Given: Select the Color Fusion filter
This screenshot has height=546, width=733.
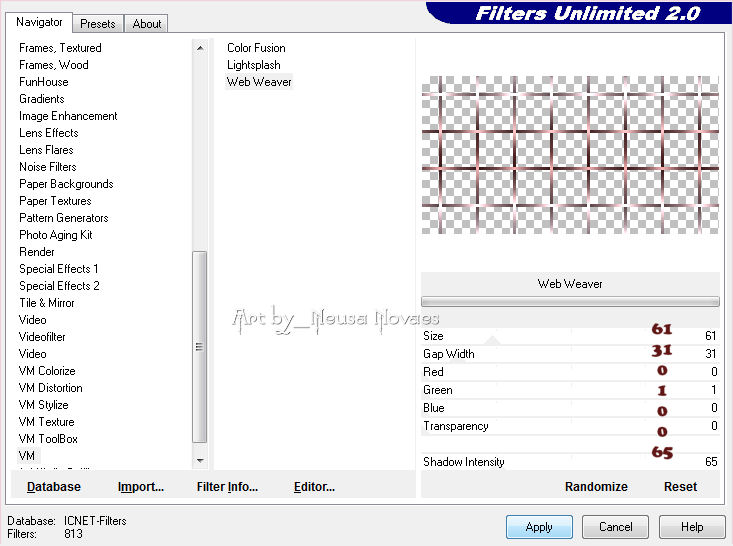Looking at the screenshot, I should point(256,48).
